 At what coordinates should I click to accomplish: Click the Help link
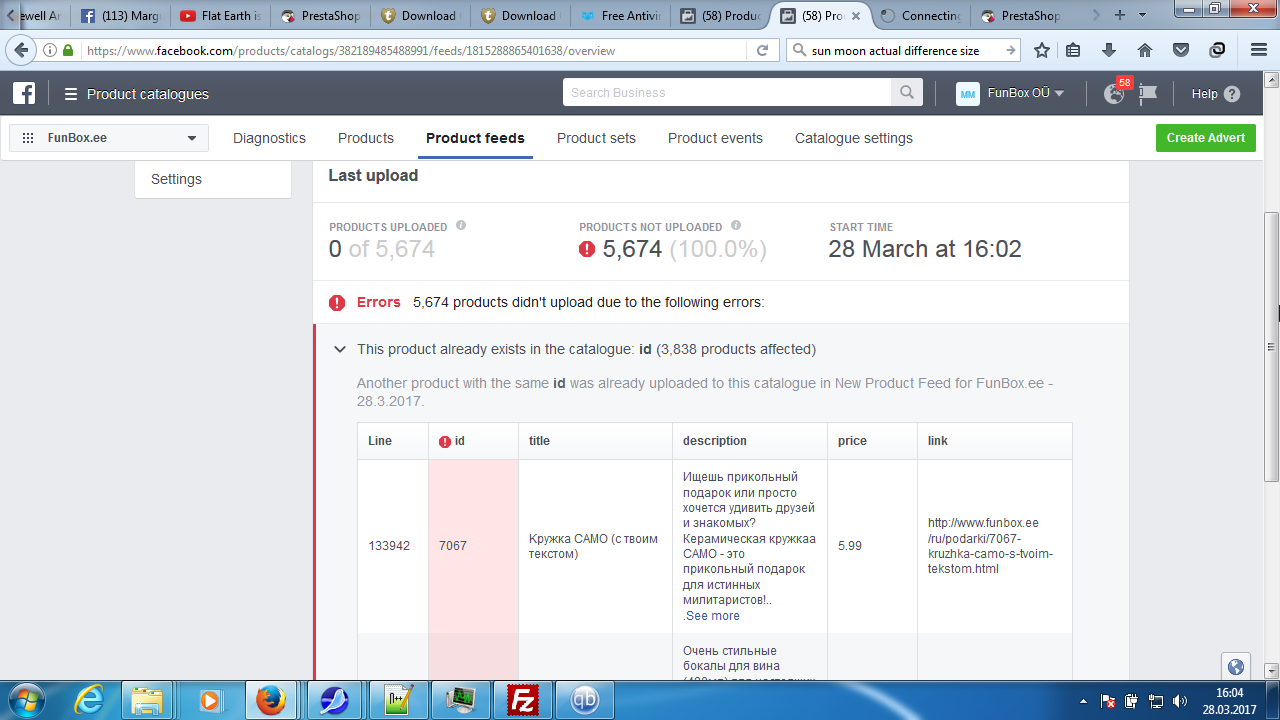1205,94
